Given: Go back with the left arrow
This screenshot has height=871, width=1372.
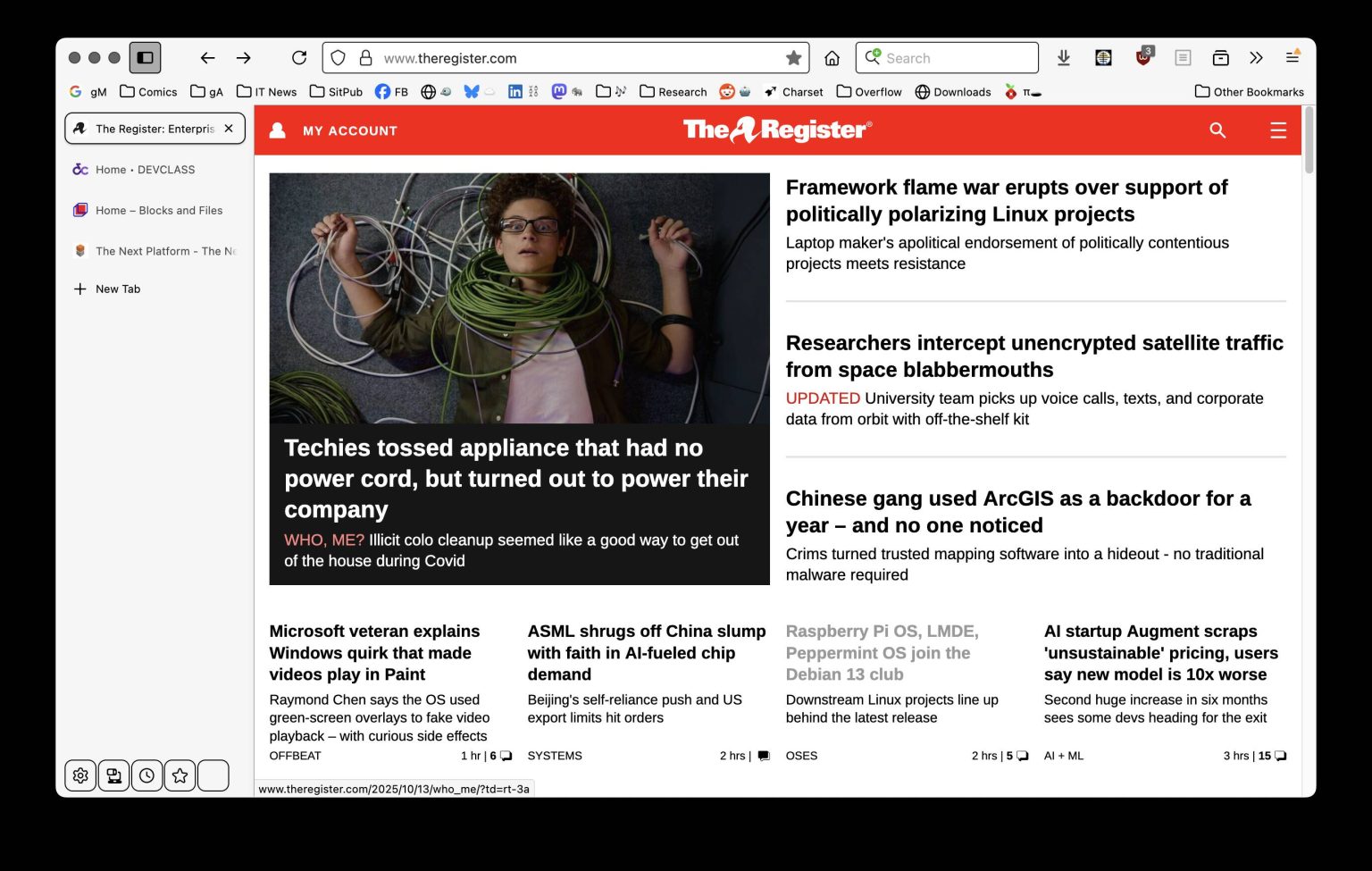Looking at the screenshot, I should coord(207,58).
